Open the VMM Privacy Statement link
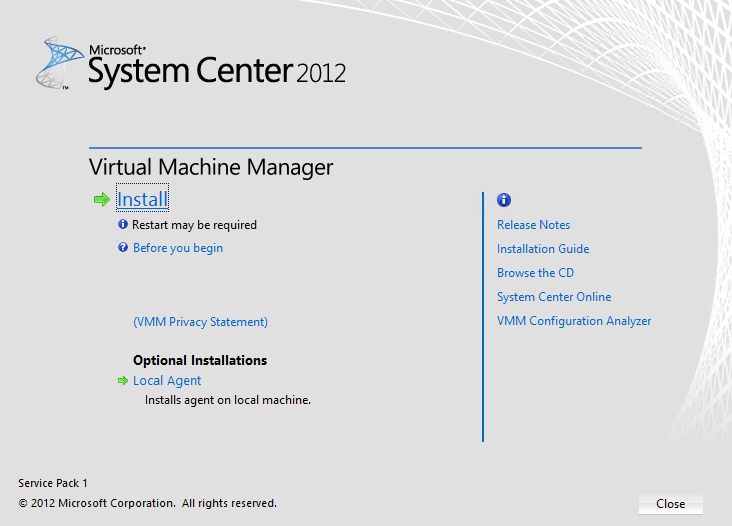Viewport: 732px width, 526px height. pyautogui.click(x=201, y=322)
